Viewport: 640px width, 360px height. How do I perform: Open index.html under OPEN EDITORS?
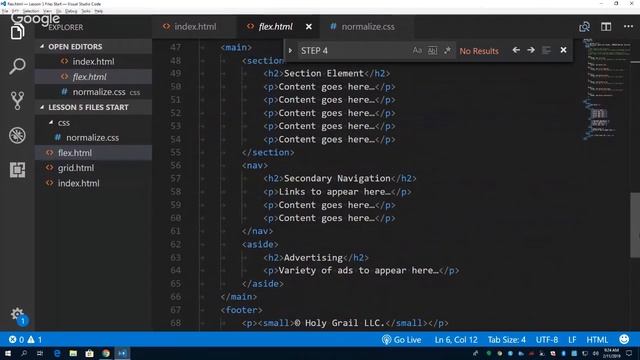93,62
